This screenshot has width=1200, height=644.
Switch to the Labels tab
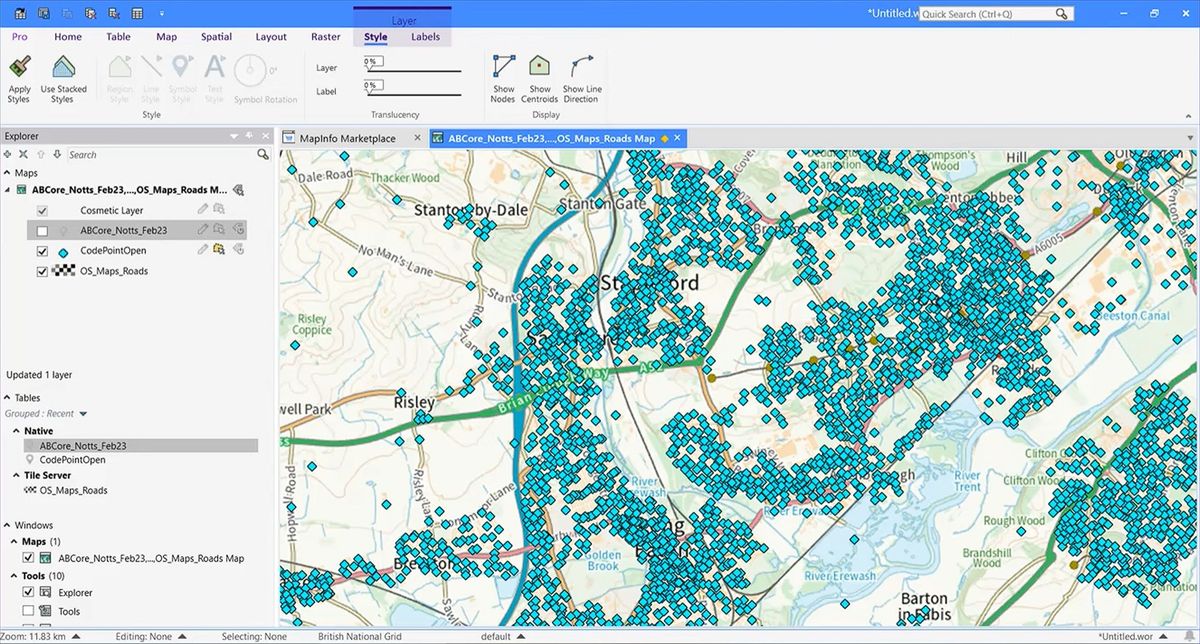tap(425, 36)
